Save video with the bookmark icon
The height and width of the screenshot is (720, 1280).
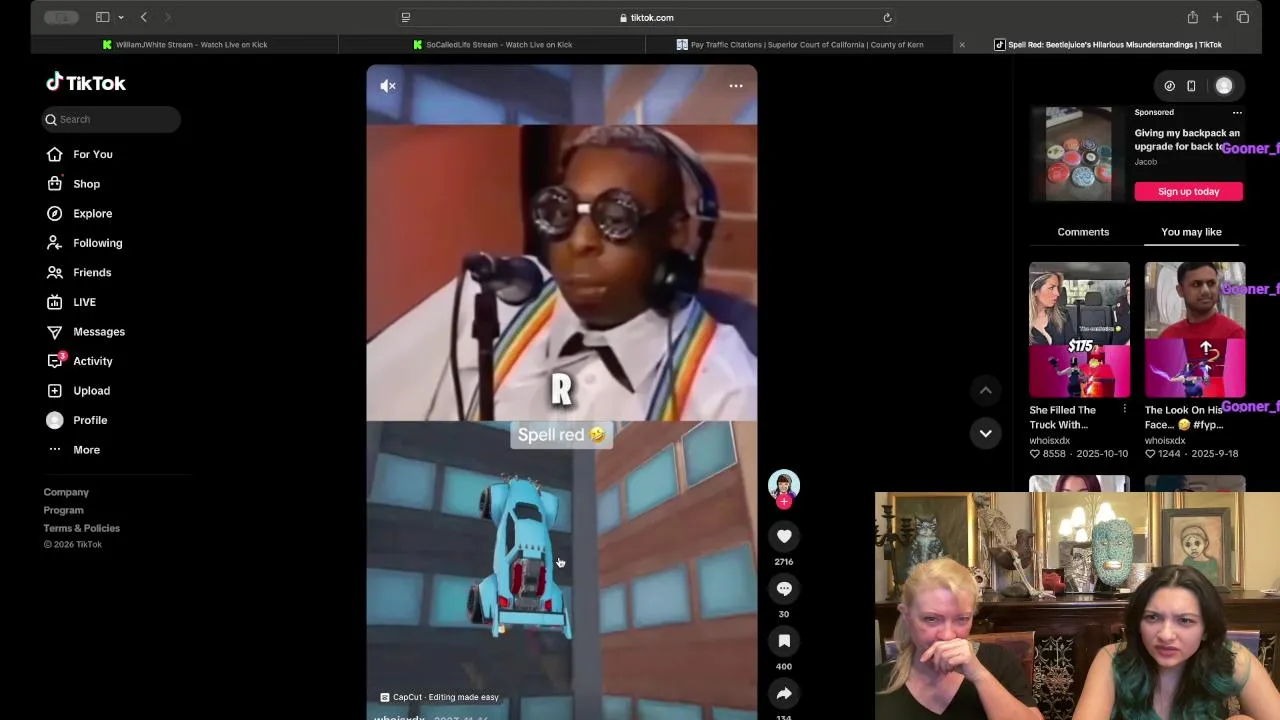point(784,641)
